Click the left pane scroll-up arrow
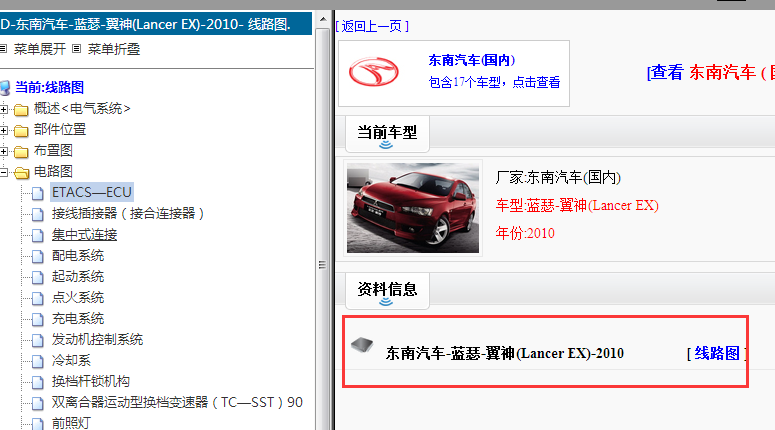The image size is (775, 430). [x=323, y=19]
